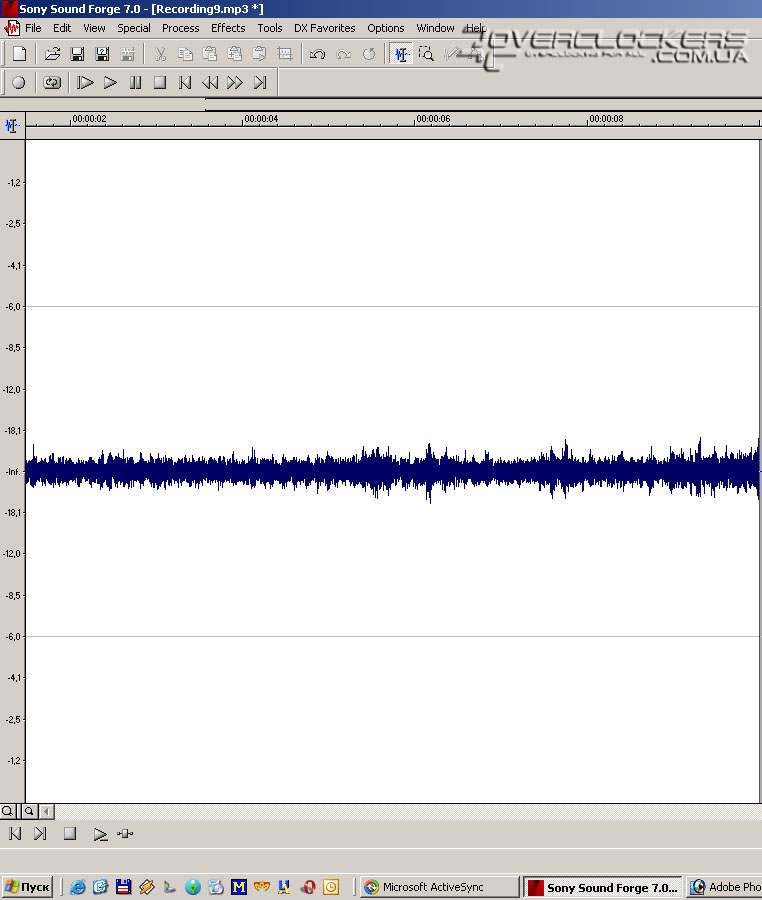The image size is (762, 900).
Task: Cut selection with the scissors icon
Action: [x=160, y=55]
